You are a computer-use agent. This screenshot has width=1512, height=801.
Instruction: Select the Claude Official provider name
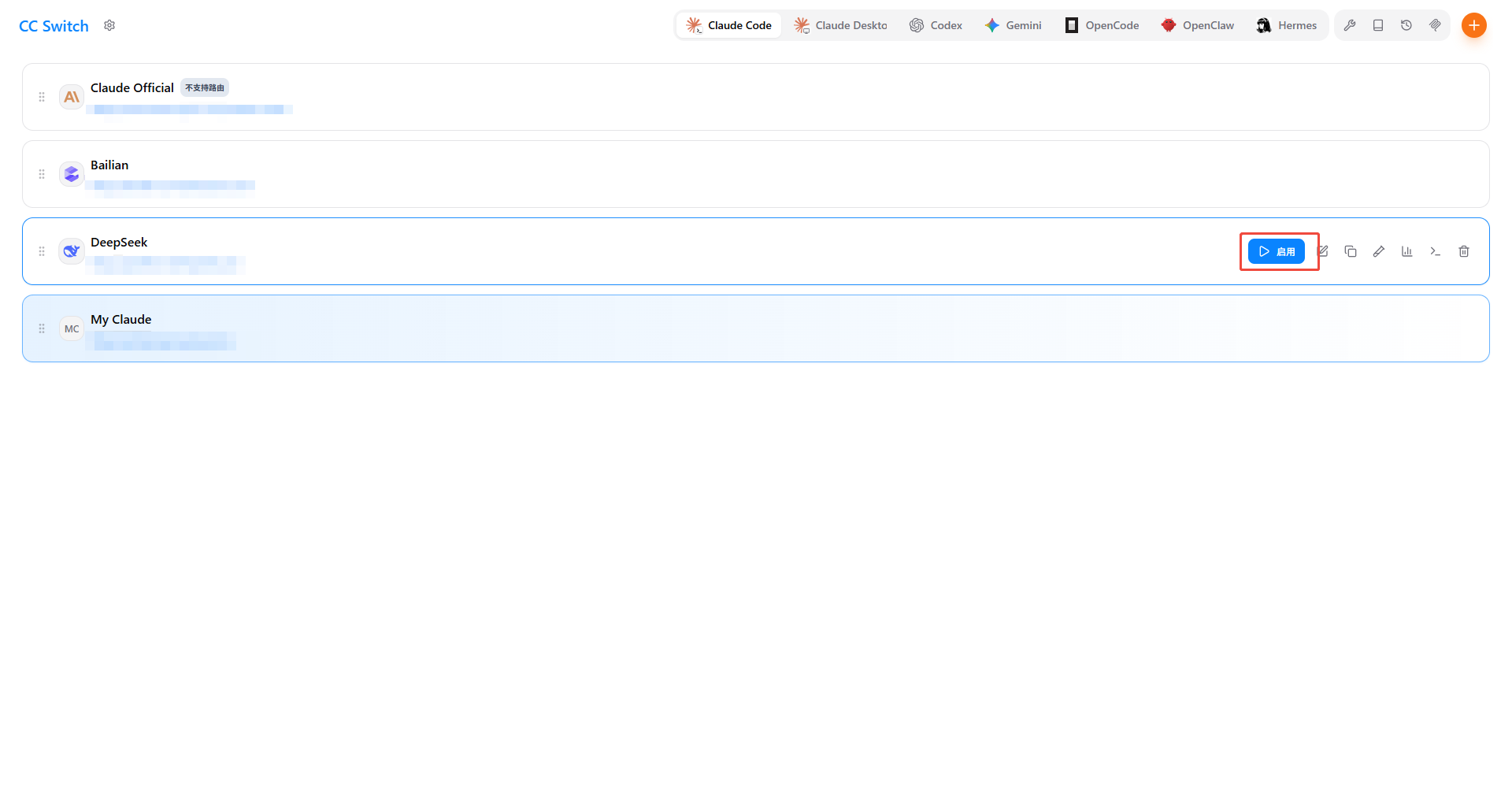(132, 87)
